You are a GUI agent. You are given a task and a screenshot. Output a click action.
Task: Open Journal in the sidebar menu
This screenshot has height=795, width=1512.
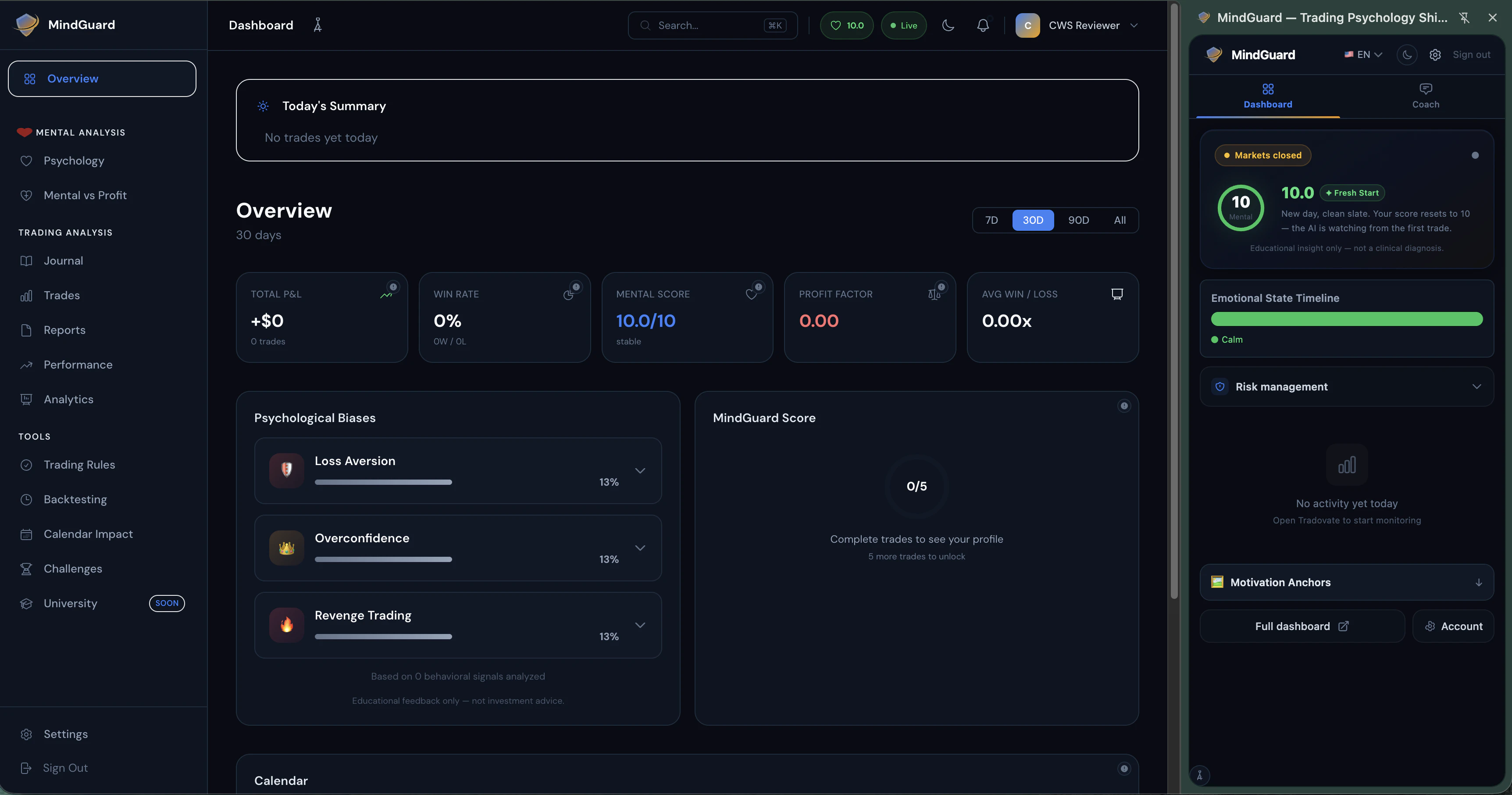tap(64, 261)
